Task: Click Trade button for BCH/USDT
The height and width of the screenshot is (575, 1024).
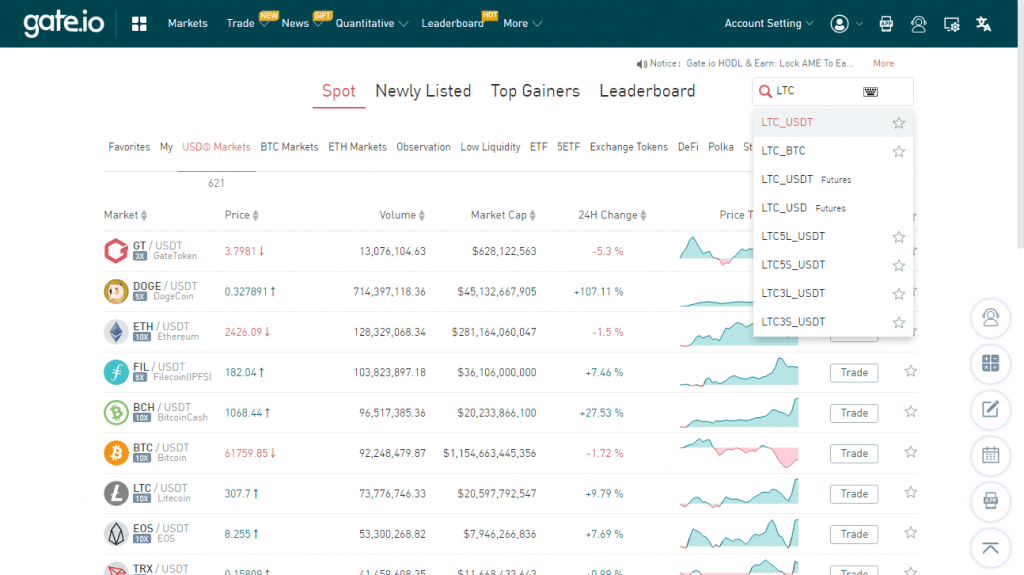Action: [854, 413]
